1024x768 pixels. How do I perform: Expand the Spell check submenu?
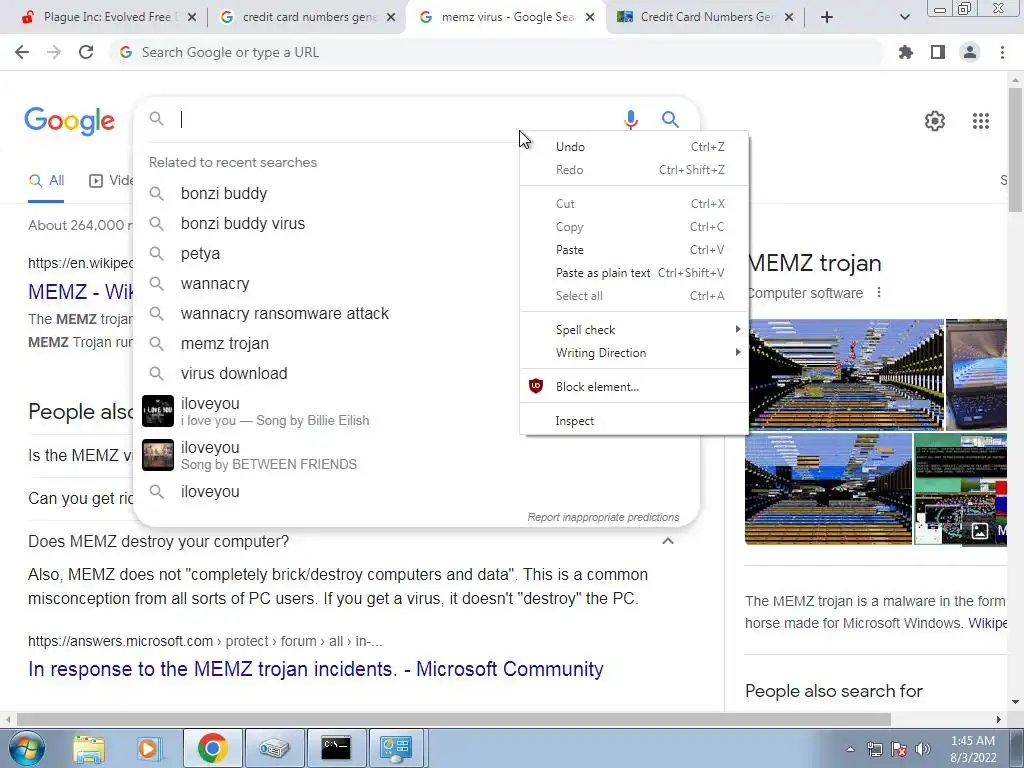click(634, 330)
